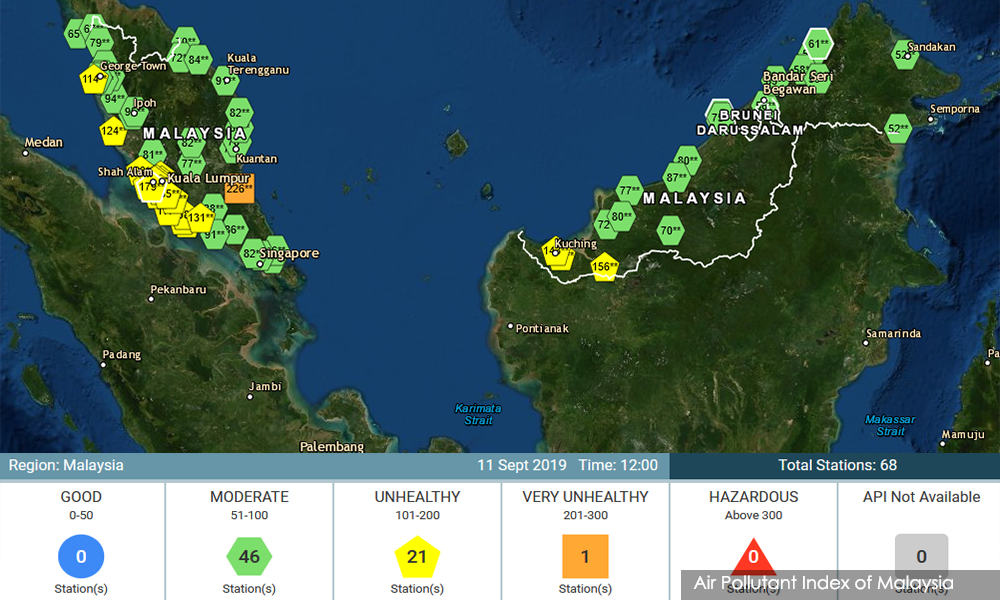Click the 'API Not Available' heading
The image size is (1000, 600).
point(922,497)
